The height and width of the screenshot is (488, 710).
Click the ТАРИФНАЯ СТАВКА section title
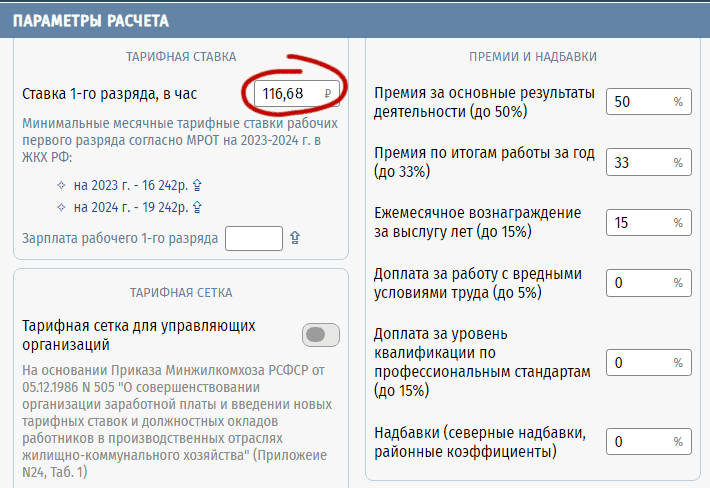tap(181, 57)
